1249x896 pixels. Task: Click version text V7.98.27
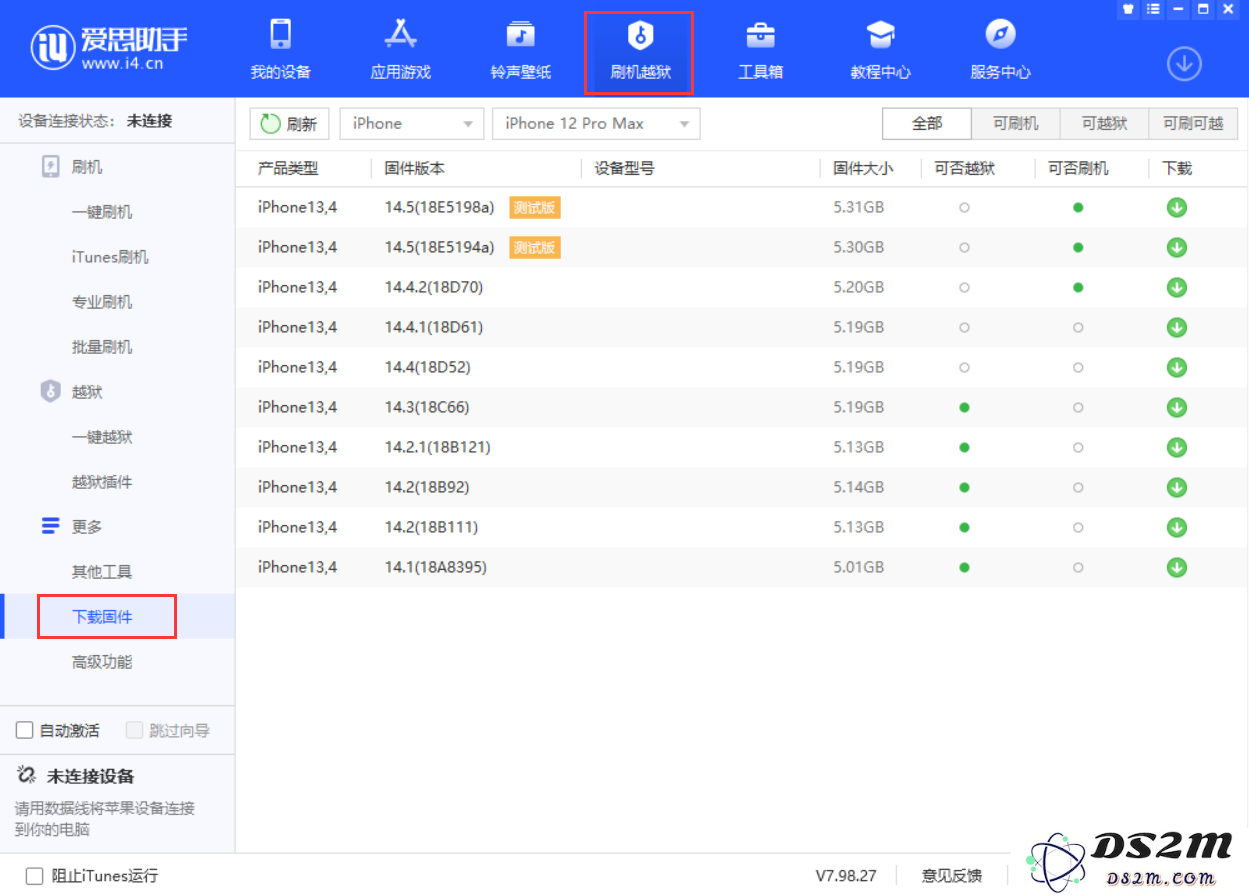click(846, 876)
